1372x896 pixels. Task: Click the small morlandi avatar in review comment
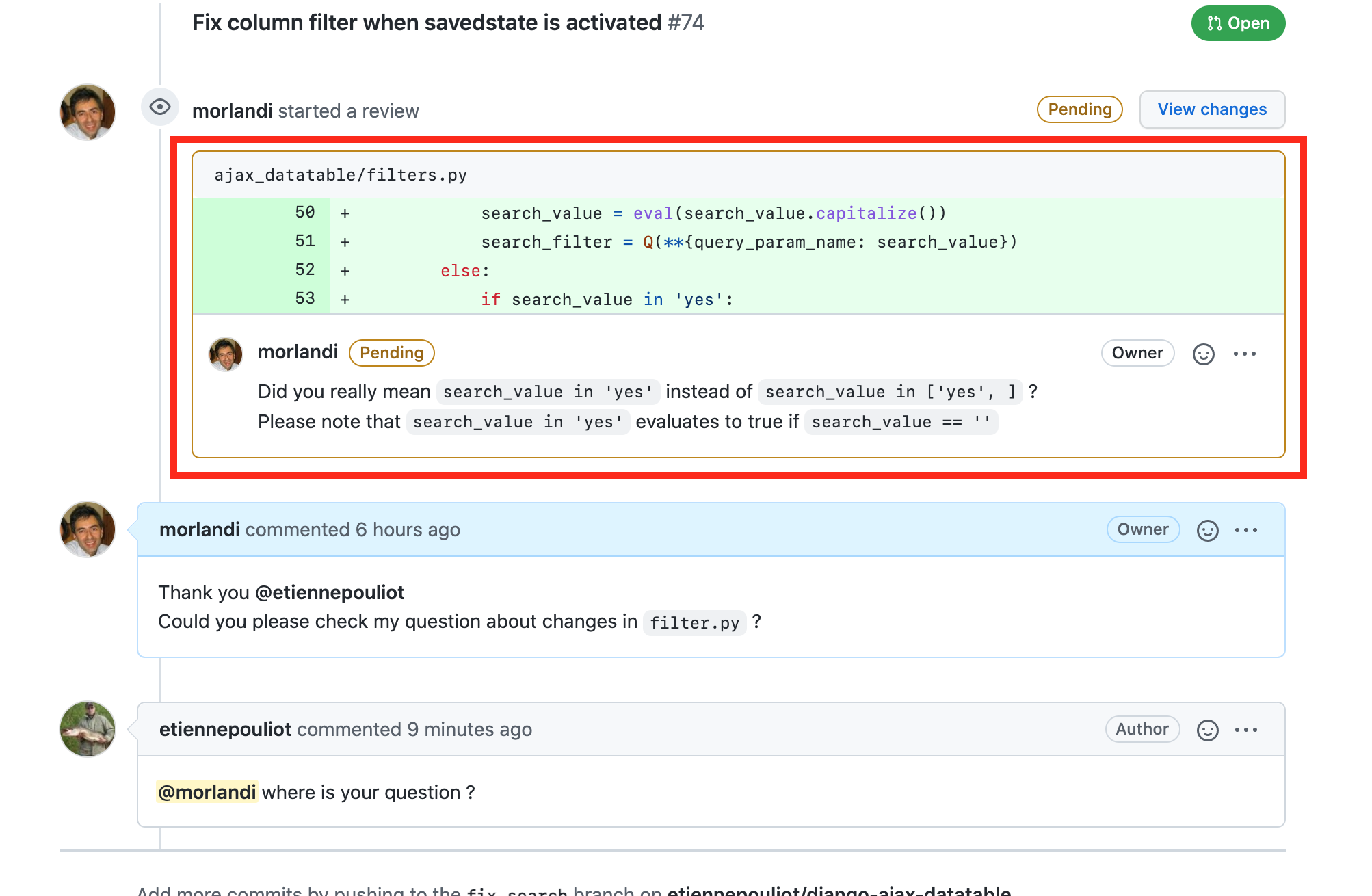coord(226,354)
